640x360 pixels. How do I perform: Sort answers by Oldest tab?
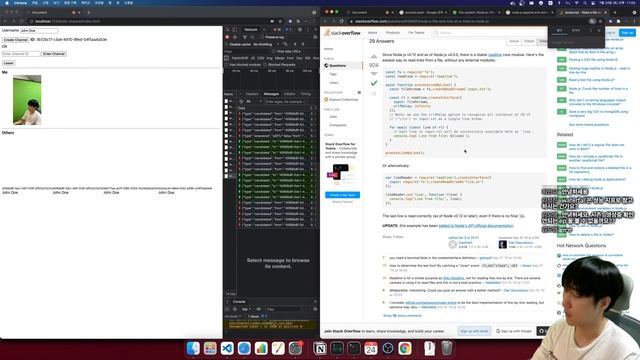click(x=529, y=41)
